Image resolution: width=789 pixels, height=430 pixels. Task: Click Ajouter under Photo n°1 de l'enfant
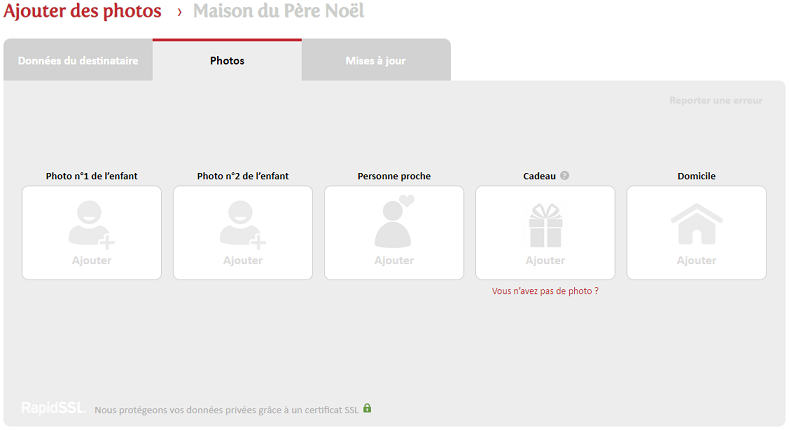[x=92, y=260]
